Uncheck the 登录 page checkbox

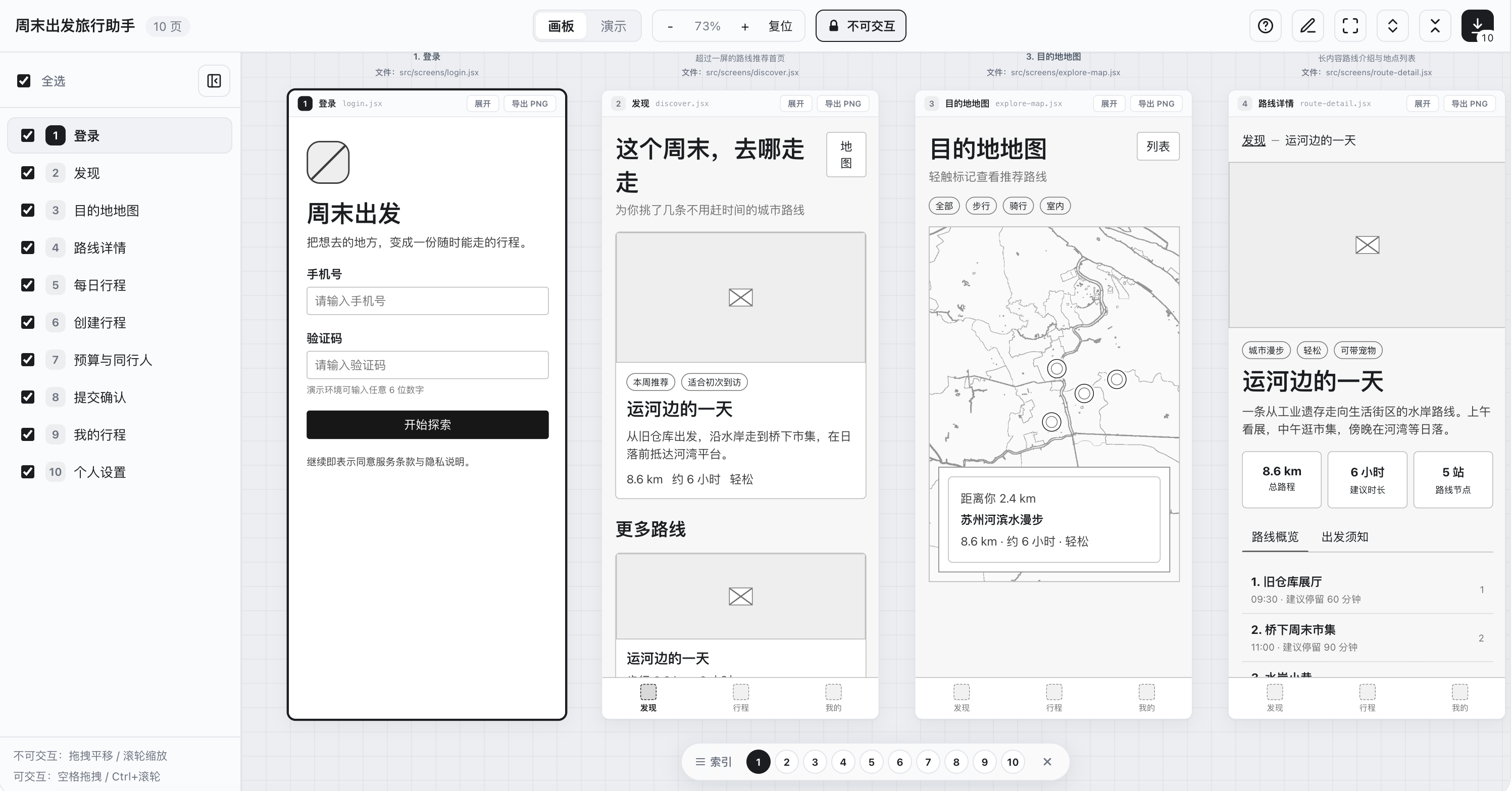28,136
